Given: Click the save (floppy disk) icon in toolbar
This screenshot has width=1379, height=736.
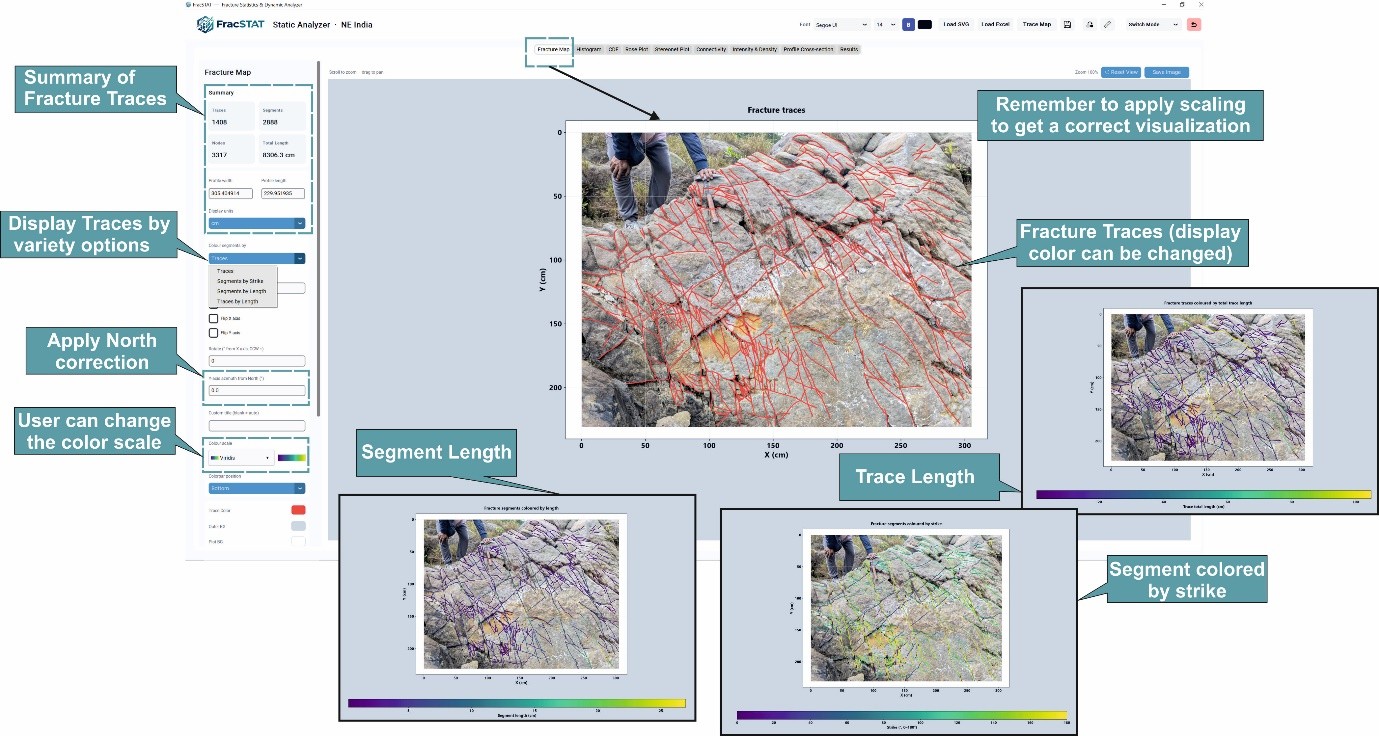Looking at the screenshot, I should click(1068, 24).
